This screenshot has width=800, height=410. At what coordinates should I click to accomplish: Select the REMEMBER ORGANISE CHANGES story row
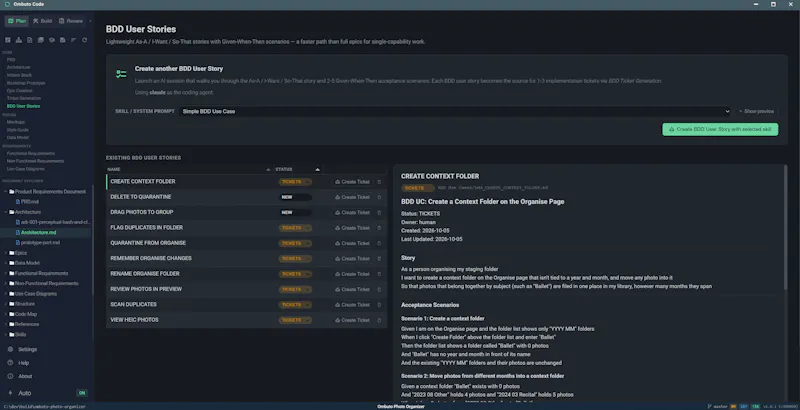(246, 259)
